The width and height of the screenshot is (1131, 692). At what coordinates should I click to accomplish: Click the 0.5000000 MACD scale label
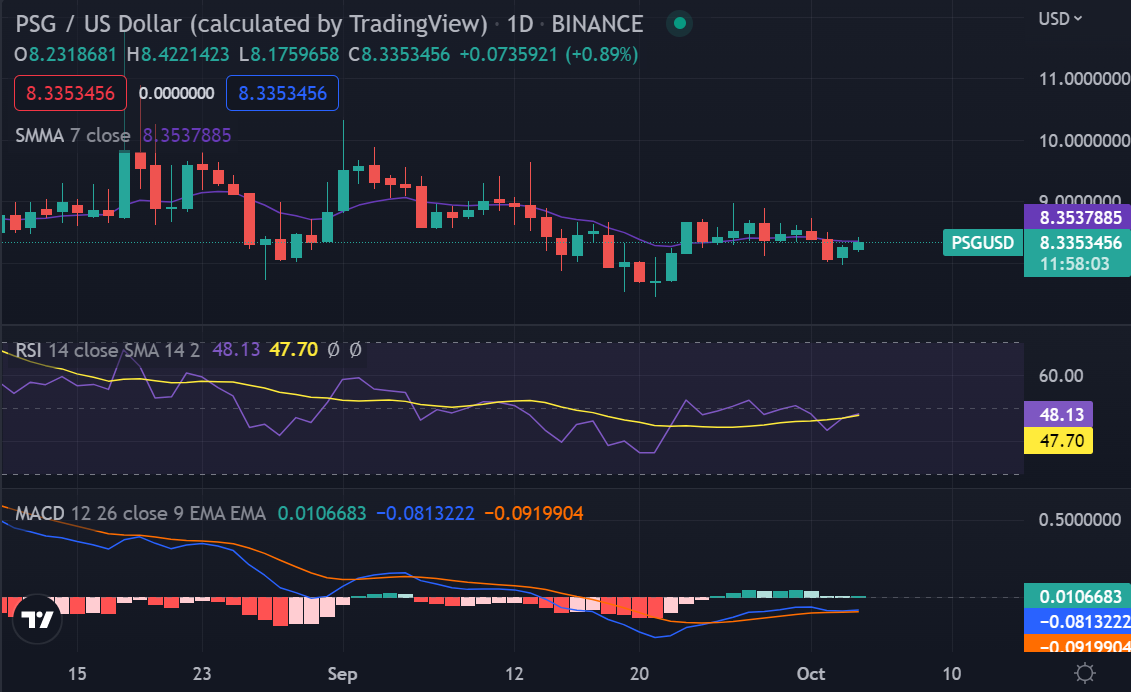(1080, 520)
